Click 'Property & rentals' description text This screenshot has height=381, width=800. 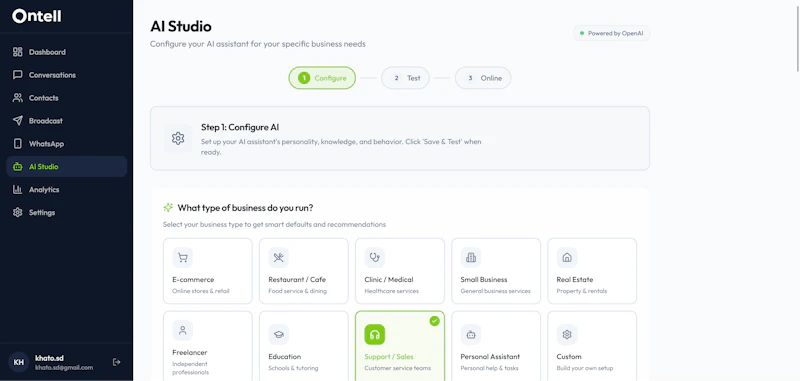[582, 291]
